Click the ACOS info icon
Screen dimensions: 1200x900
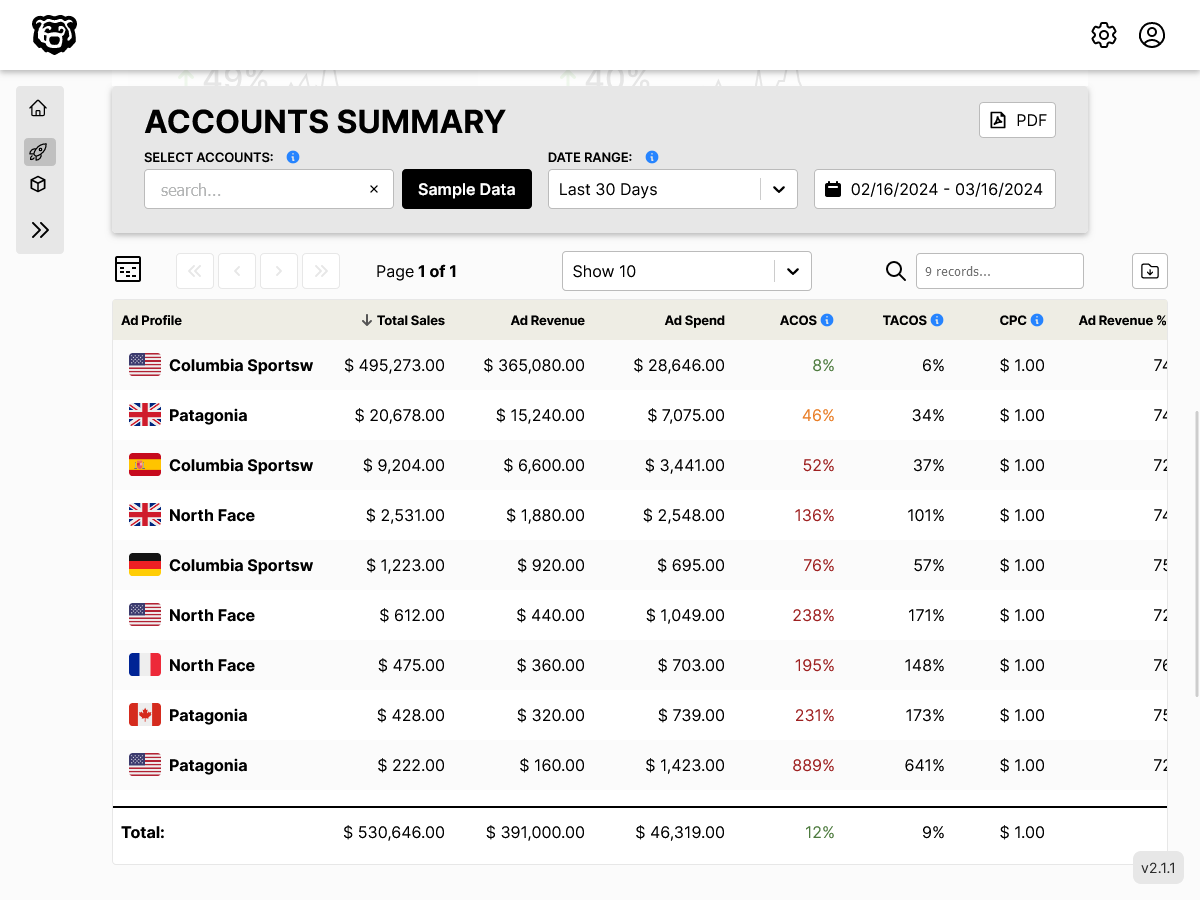(827, 320)
